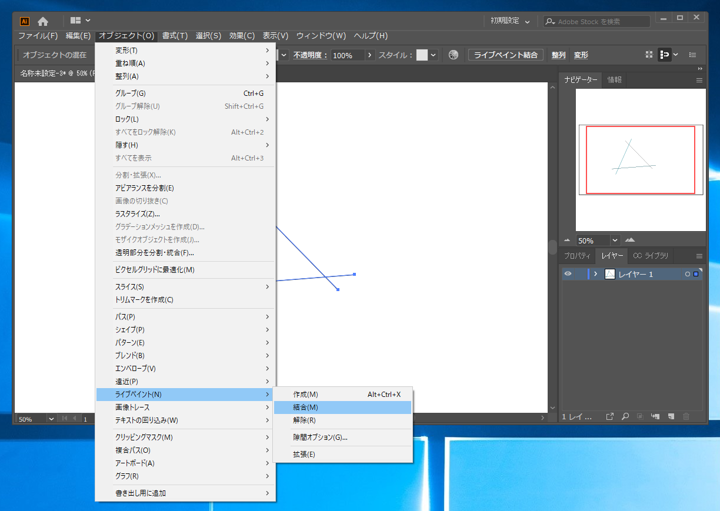Open the 不透明度 slider arrow

pyautogui.click(x=370, y=55)
